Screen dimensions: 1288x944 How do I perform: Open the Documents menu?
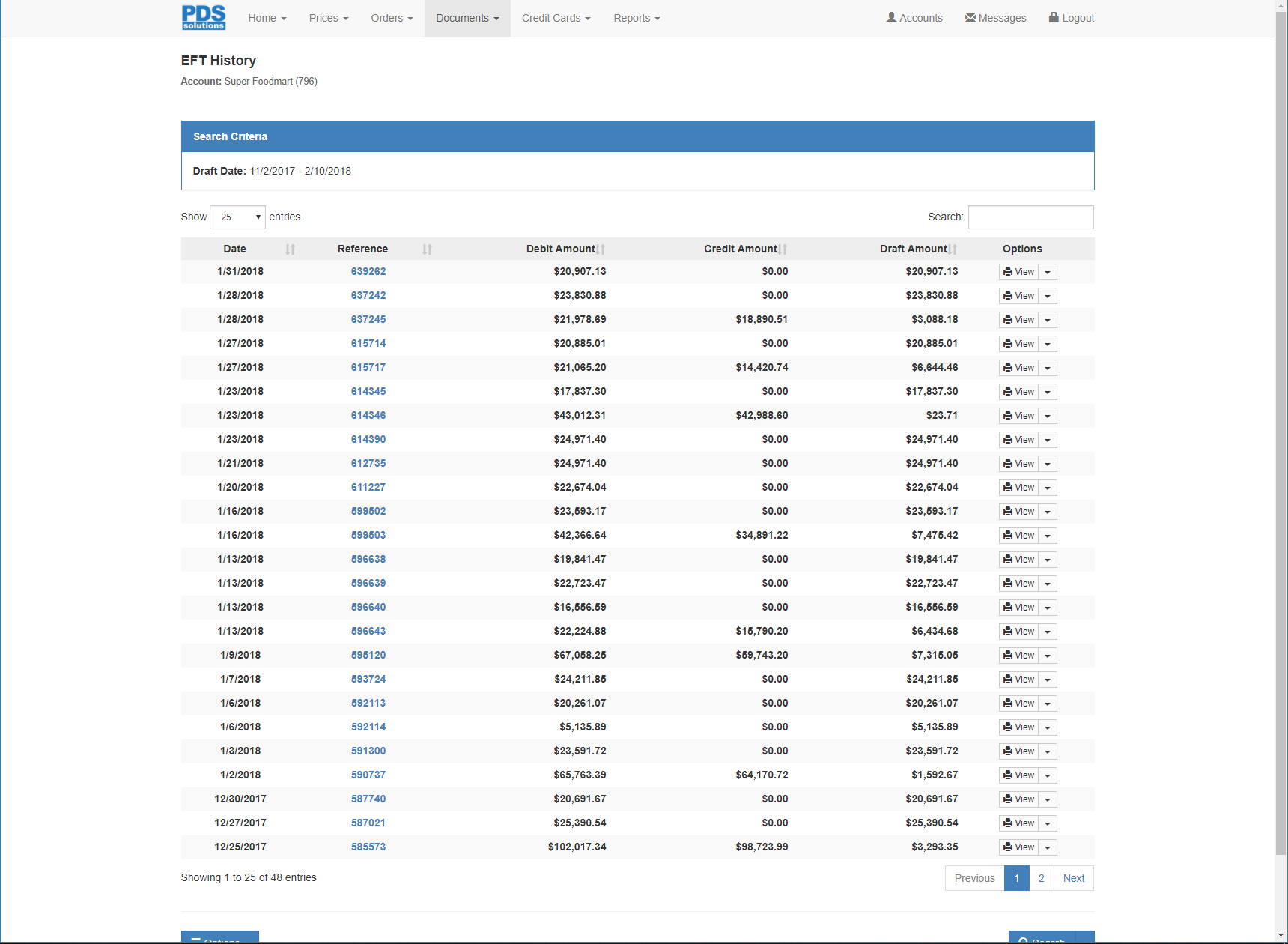467,18
